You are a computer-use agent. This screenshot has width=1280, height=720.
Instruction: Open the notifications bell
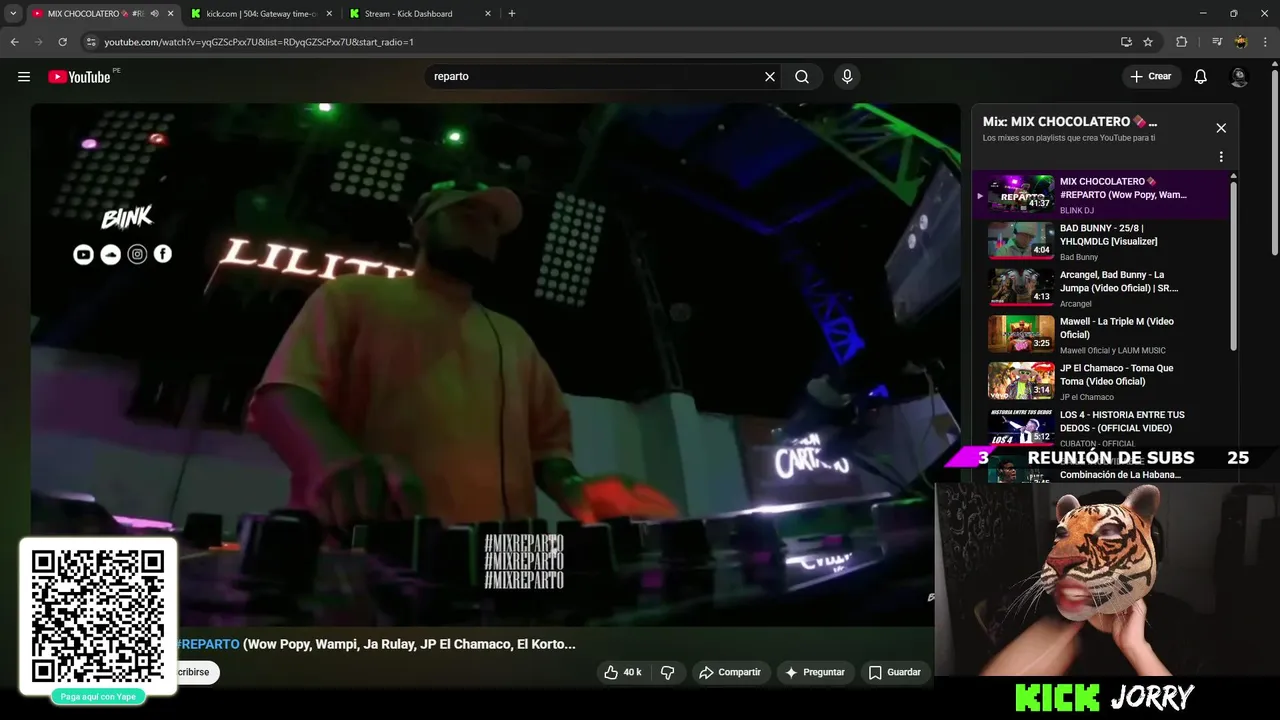[1201, 77]
